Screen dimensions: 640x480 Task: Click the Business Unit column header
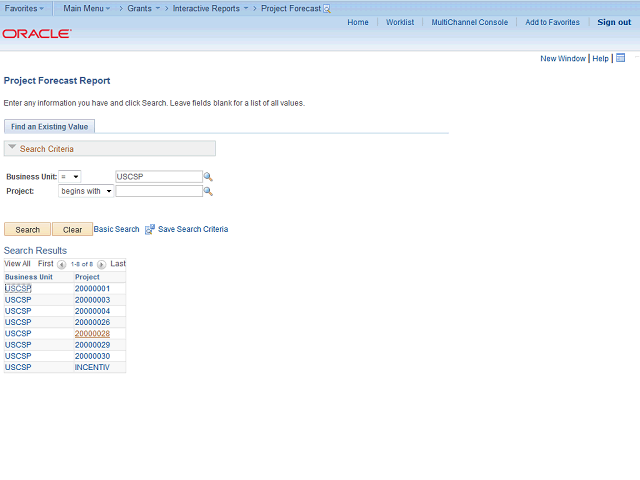(29, 277)
